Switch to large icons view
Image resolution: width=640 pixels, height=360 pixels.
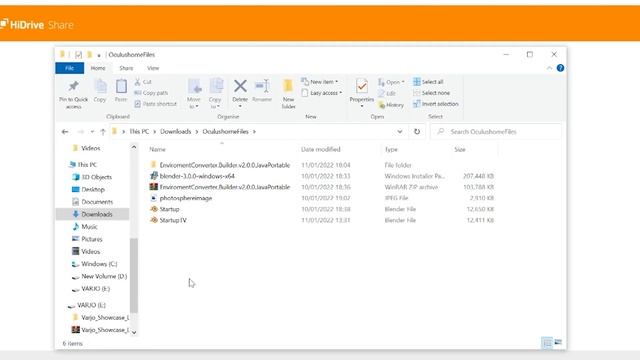[x=558, y=342]
